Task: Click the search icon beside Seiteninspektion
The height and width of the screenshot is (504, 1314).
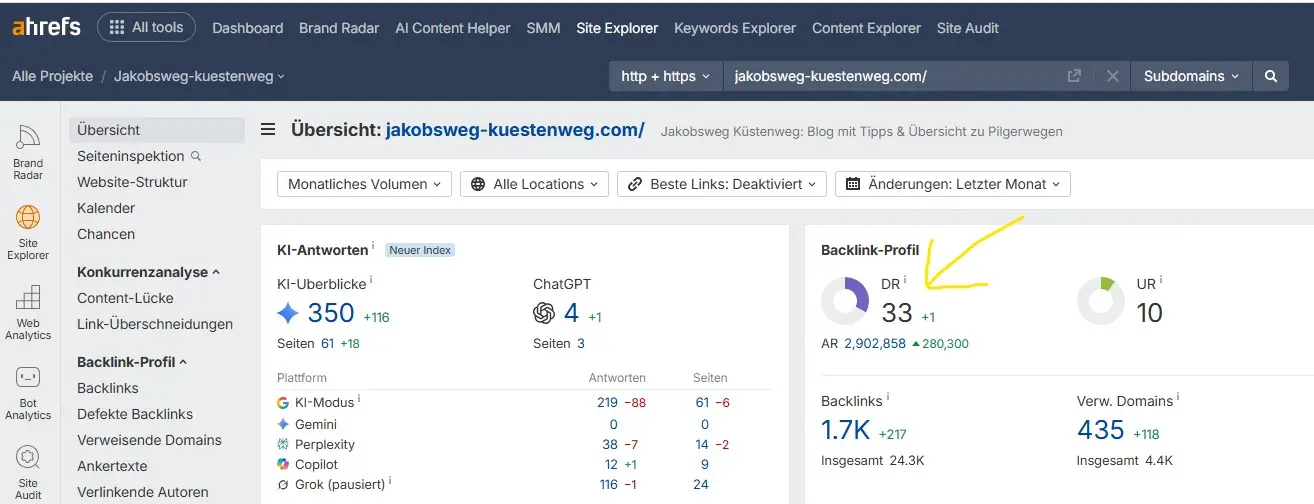Action: [x=196, y=156]
